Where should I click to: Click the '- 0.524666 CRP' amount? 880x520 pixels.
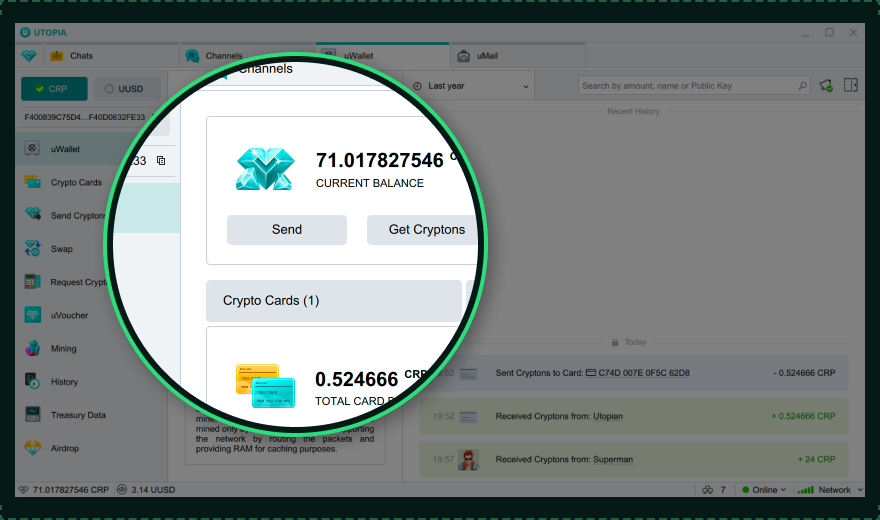(804, 373)
